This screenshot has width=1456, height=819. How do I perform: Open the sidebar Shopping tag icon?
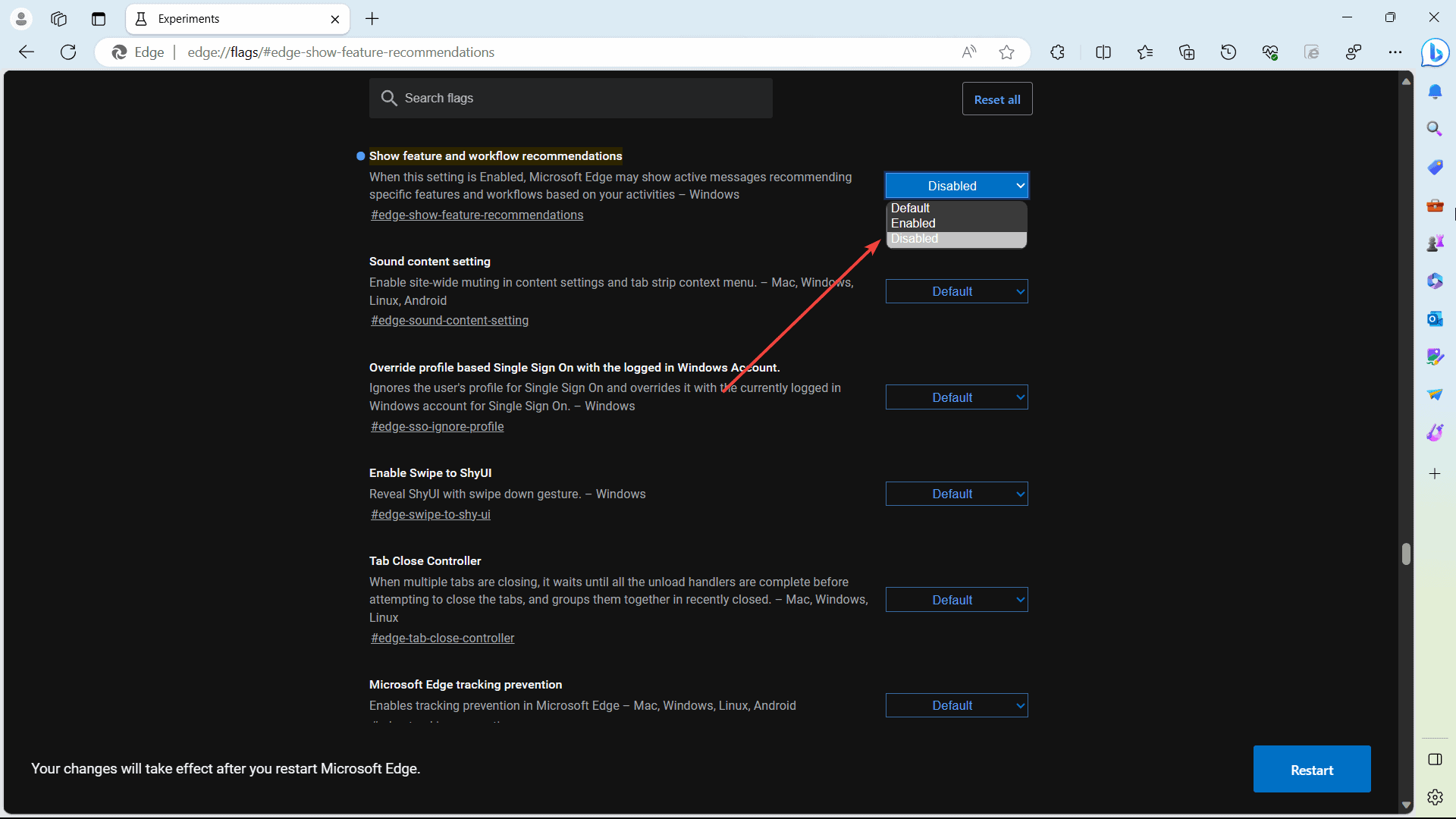point(1435,167)
